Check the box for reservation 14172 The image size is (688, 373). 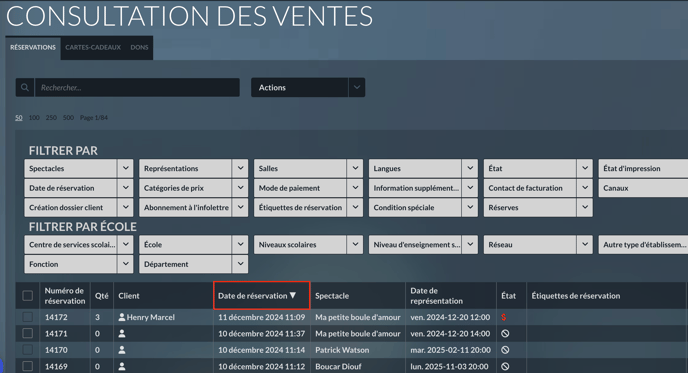click(x=28, y=317)
